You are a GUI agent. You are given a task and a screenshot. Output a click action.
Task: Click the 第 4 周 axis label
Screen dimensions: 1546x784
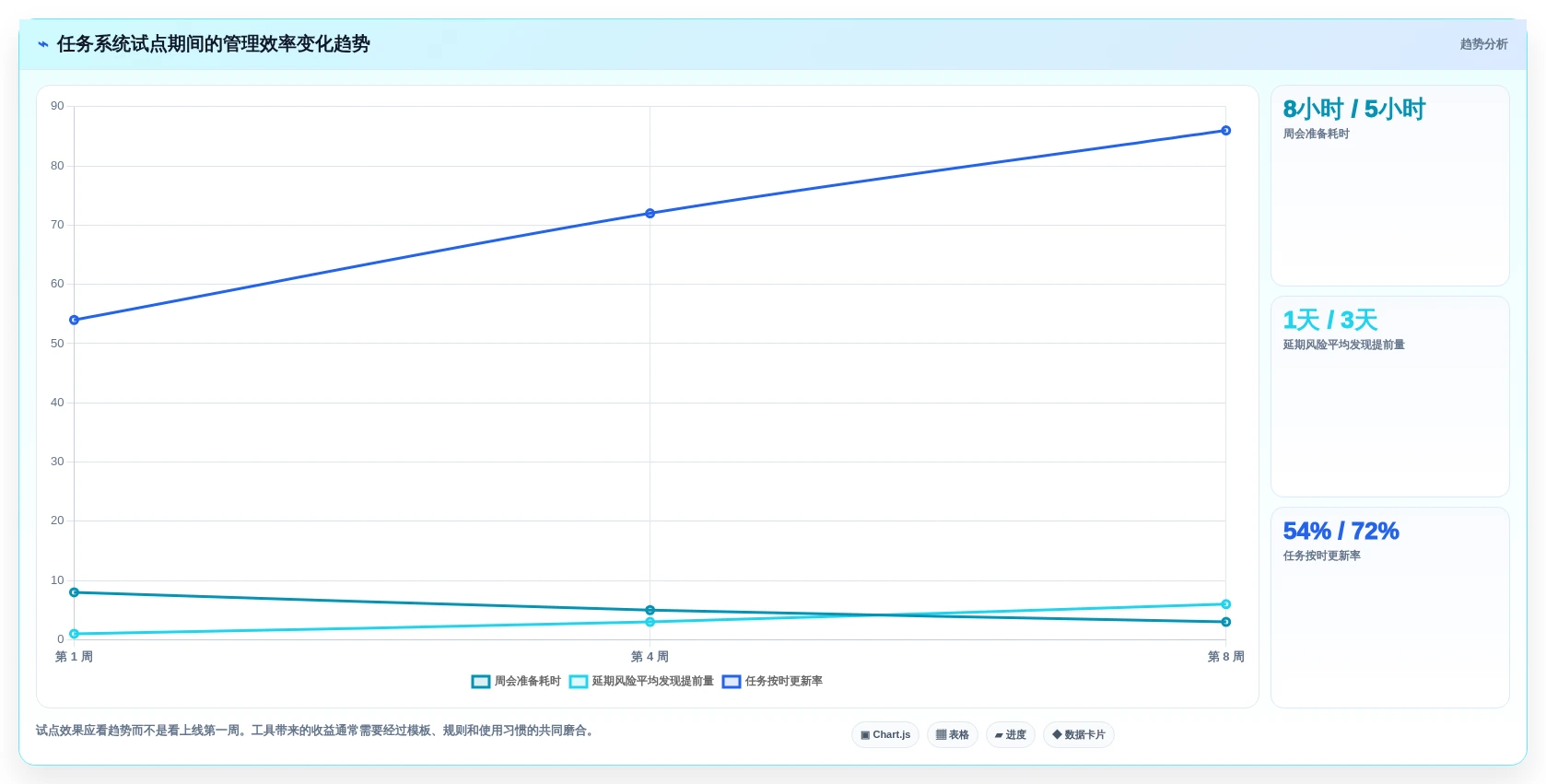click(650, 657)
